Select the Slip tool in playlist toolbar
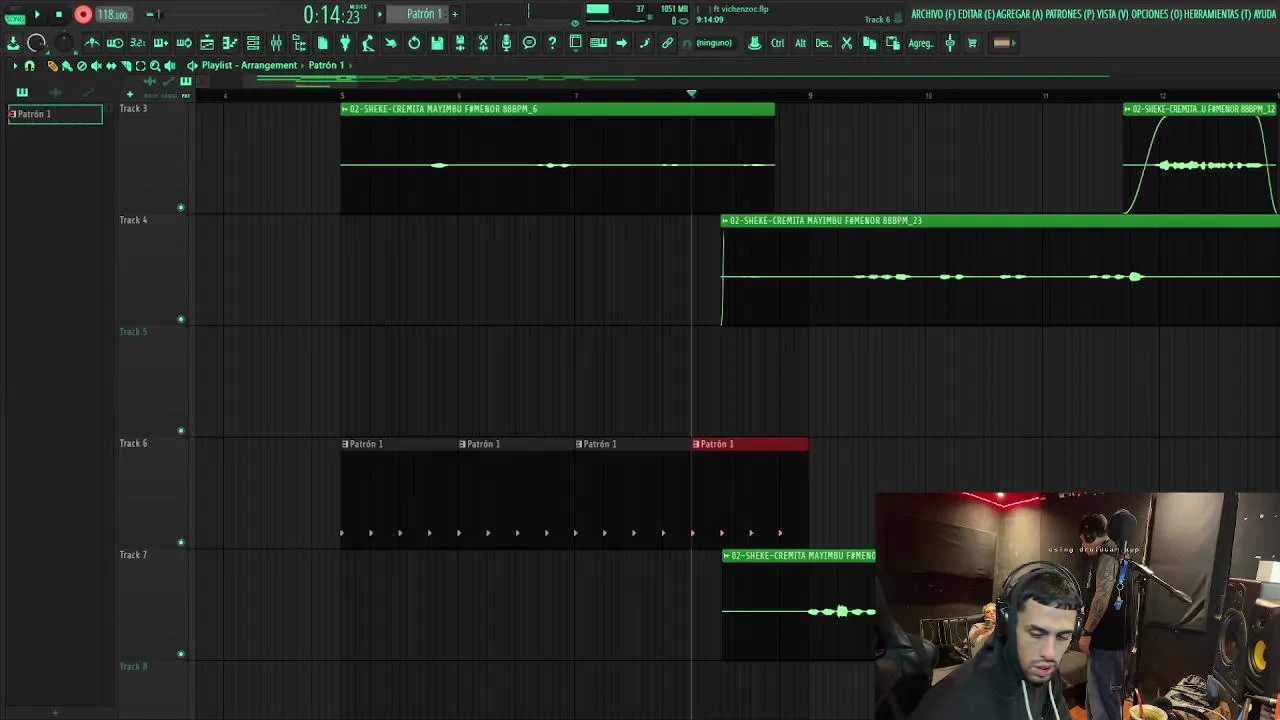The height and width of the screenshot is (720, 1280). tap(111, 66)
